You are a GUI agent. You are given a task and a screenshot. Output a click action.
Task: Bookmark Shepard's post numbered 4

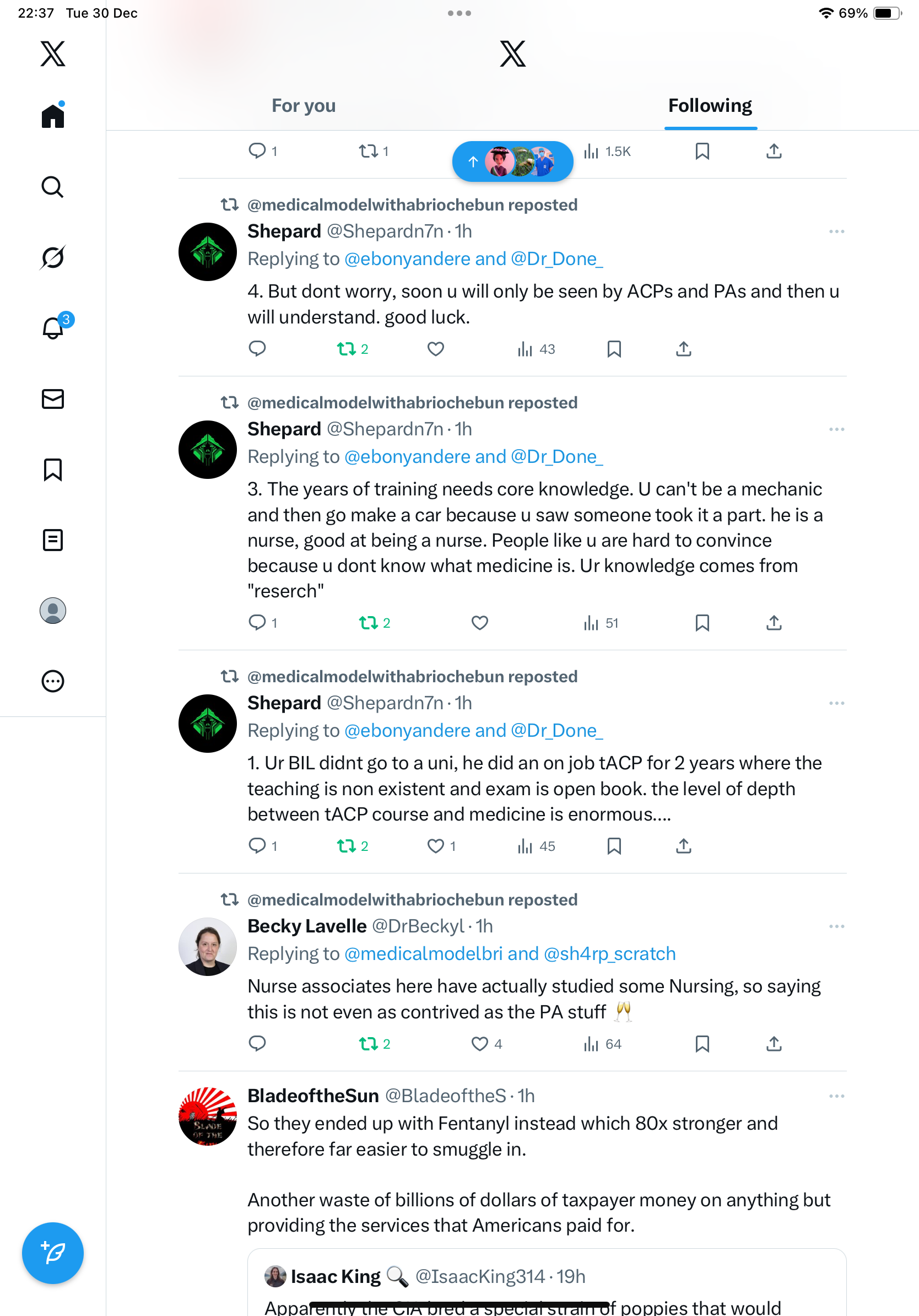[x=614, y=349]
